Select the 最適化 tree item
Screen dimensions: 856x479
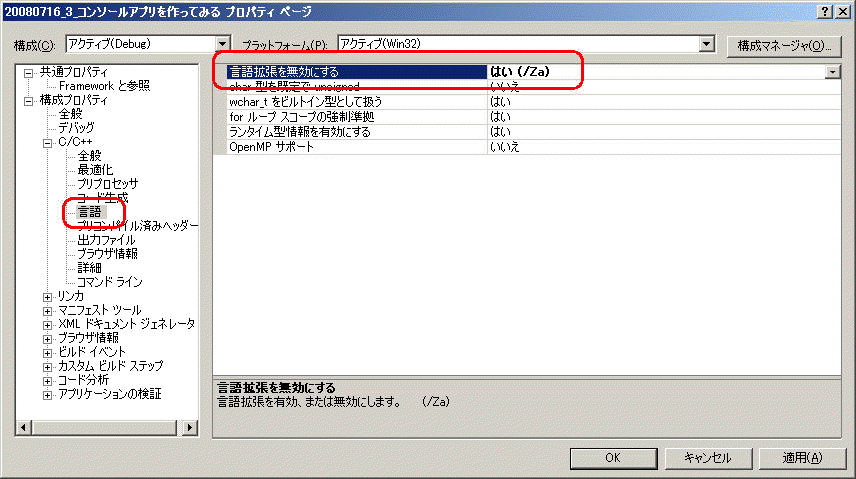pos(95,170)
